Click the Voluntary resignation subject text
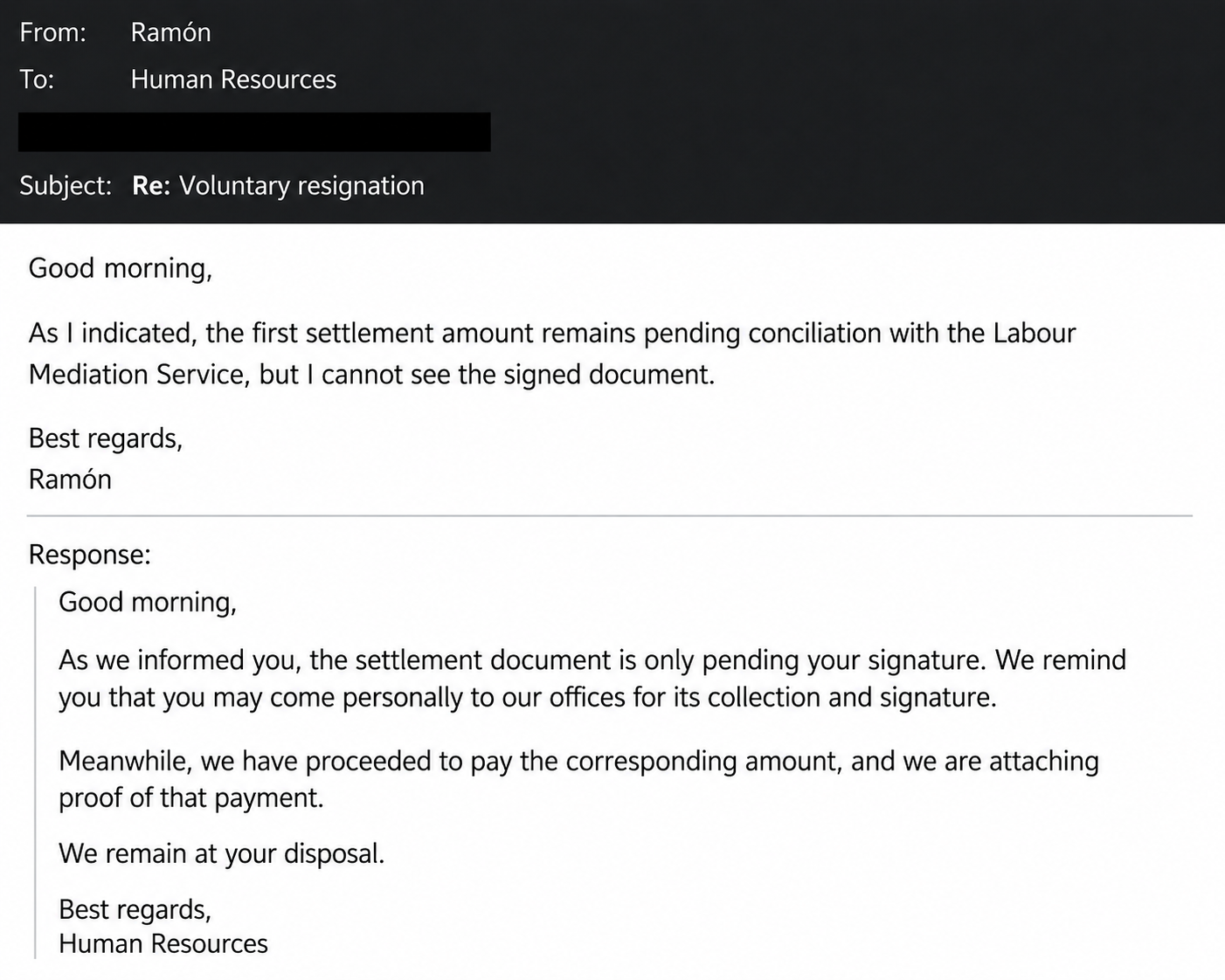1225x980 pixels. (x=301, y=185)
